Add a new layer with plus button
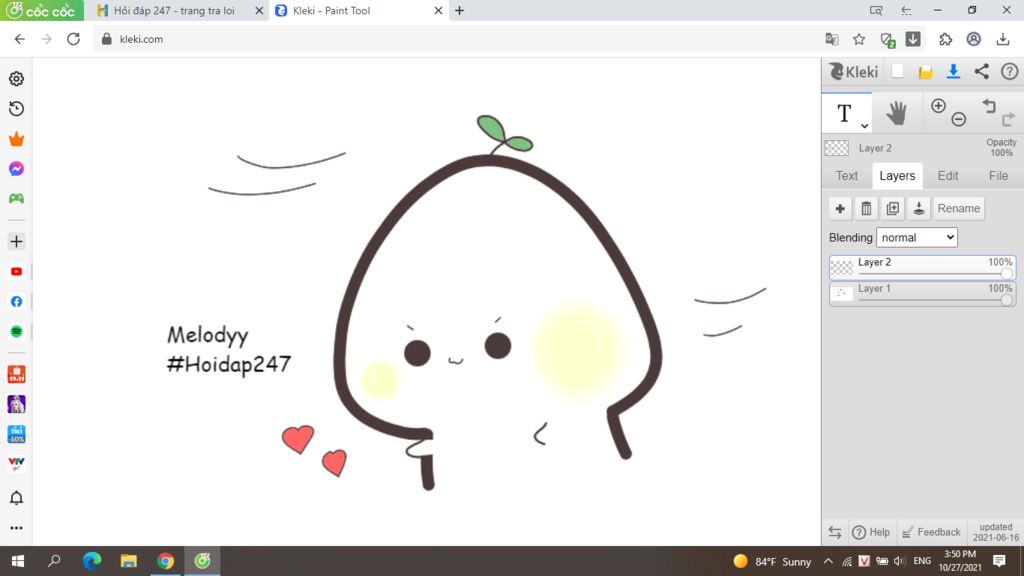Image resolution: width=1024 pixels, height=576 pixels. (840, 208)
